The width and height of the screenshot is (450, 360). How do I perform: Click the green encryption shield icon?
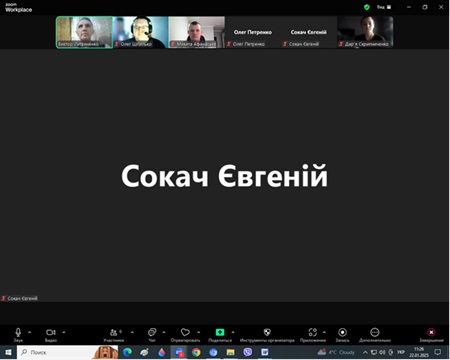(x=367, y=7)
